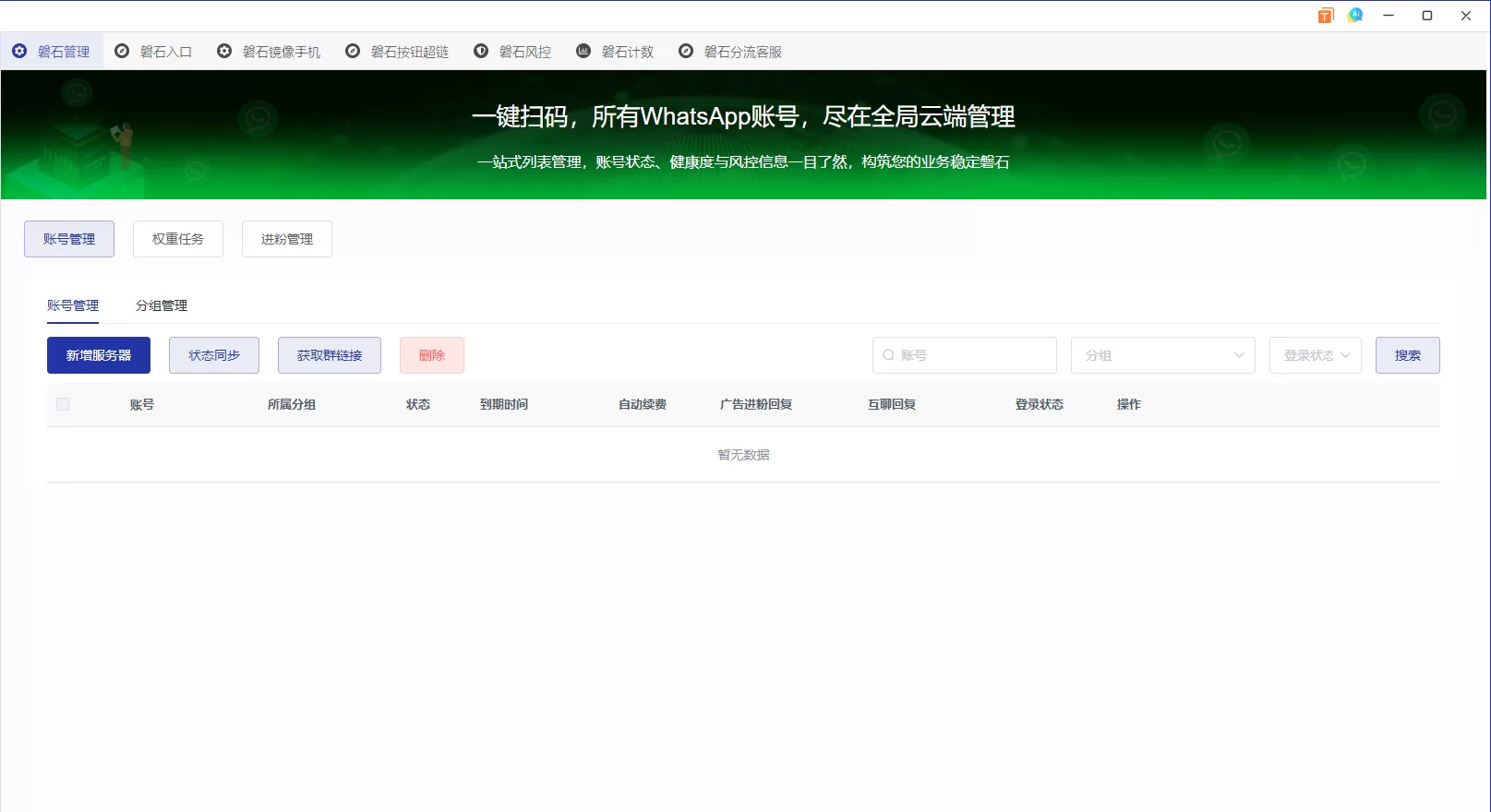The width and height of the screenshot is (1491, 812).
Task: Focus the 账号 search input field
Action: tap(965, 355)
